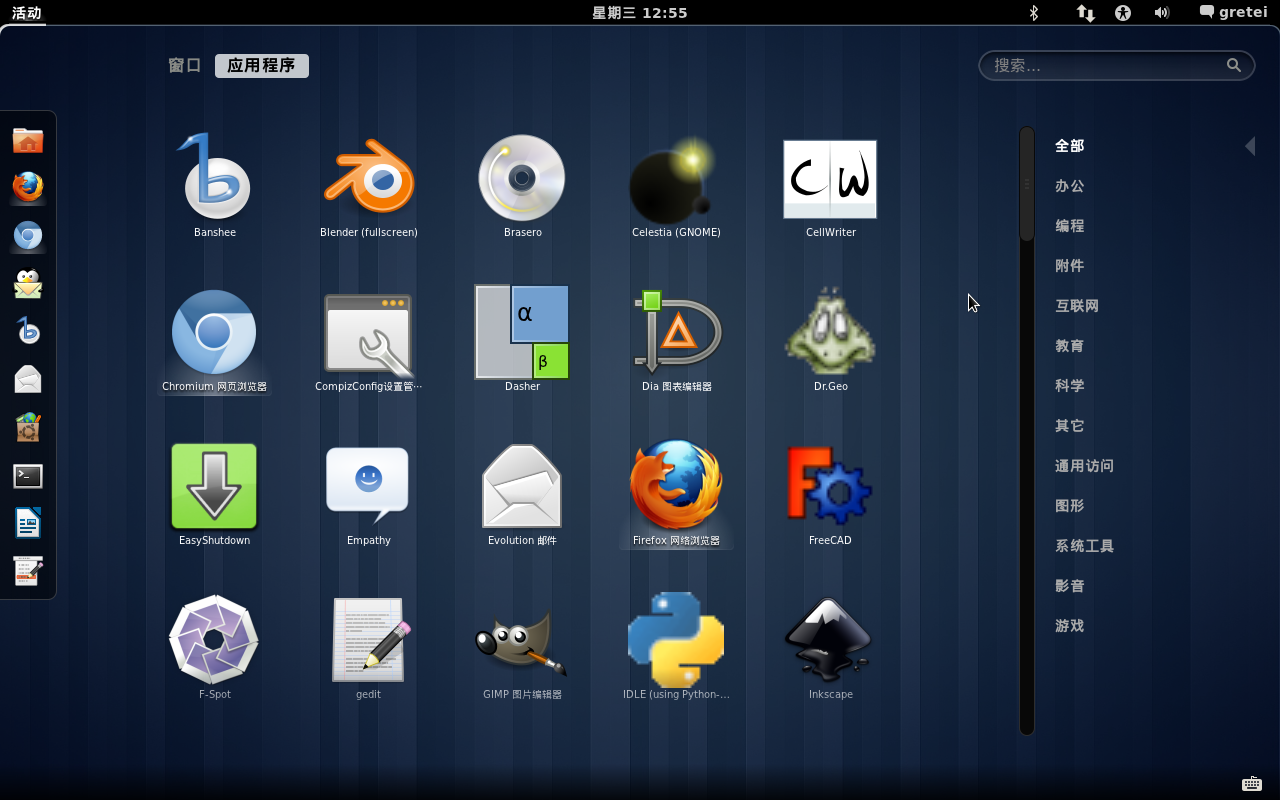
Task: Launch Inkscape
Action: (830, 648)
